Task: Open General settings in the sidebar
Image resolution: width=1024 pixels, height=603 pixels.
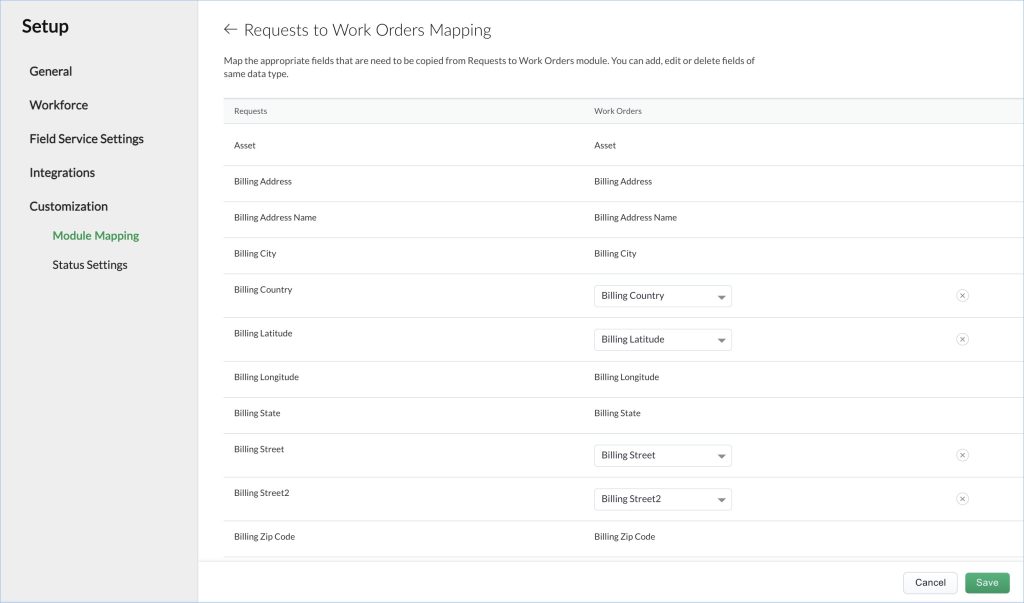Action: [x=52, y=71]
